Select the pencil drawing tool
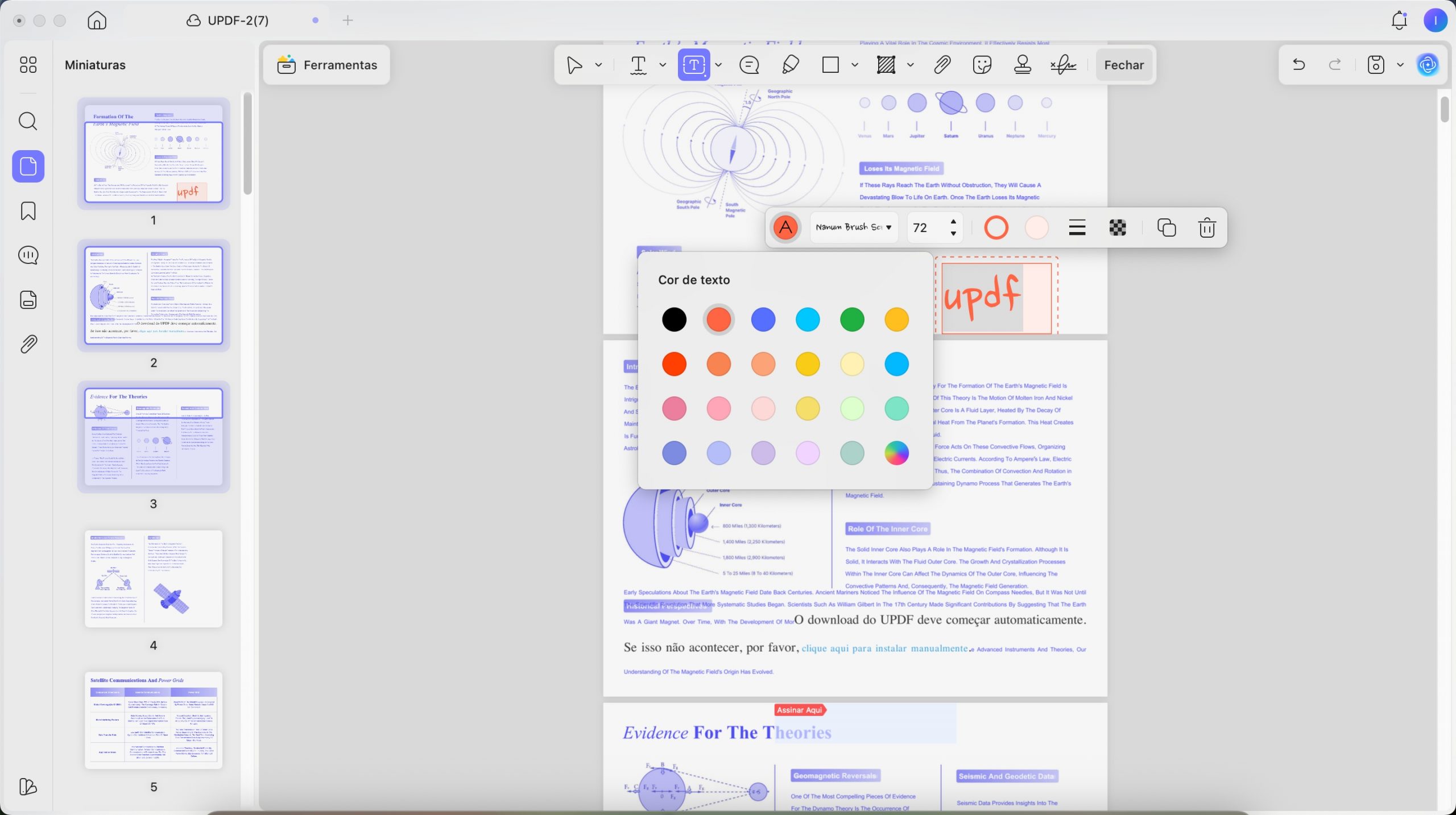This screenshot has width=1456, height=815. point(790,65)
